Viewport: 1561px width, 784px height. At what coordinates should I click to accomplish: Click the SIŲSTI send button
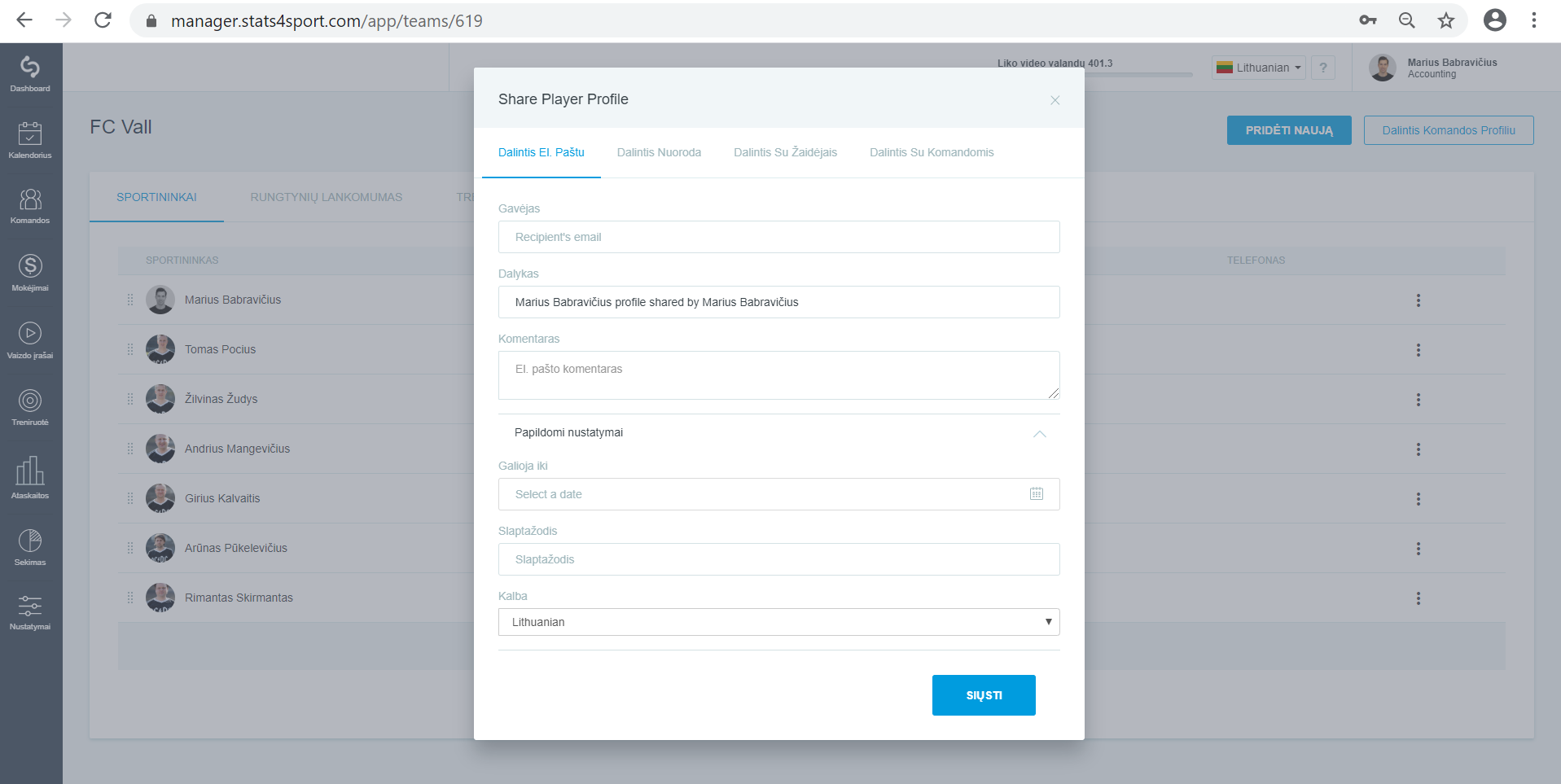984,695
